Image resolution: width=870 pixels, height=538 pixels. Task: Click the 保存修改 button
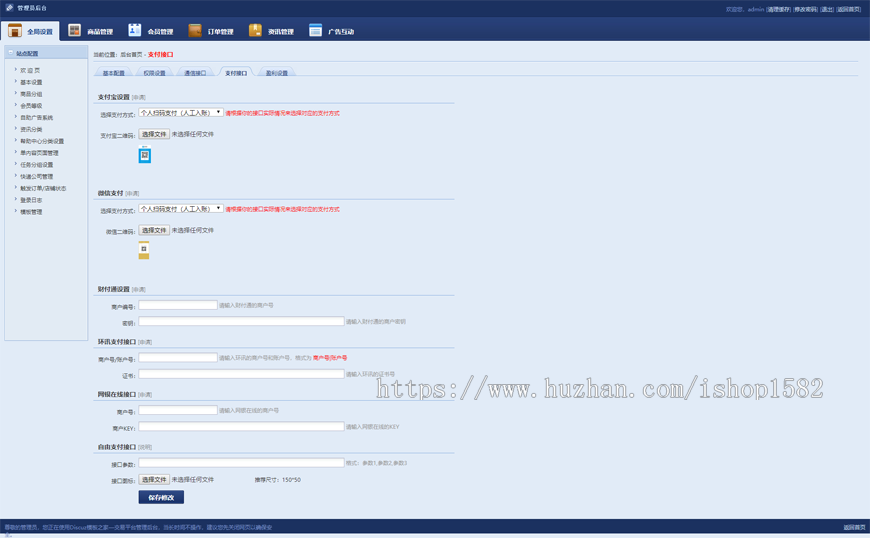pyautogui.click(x=161, y=497)
